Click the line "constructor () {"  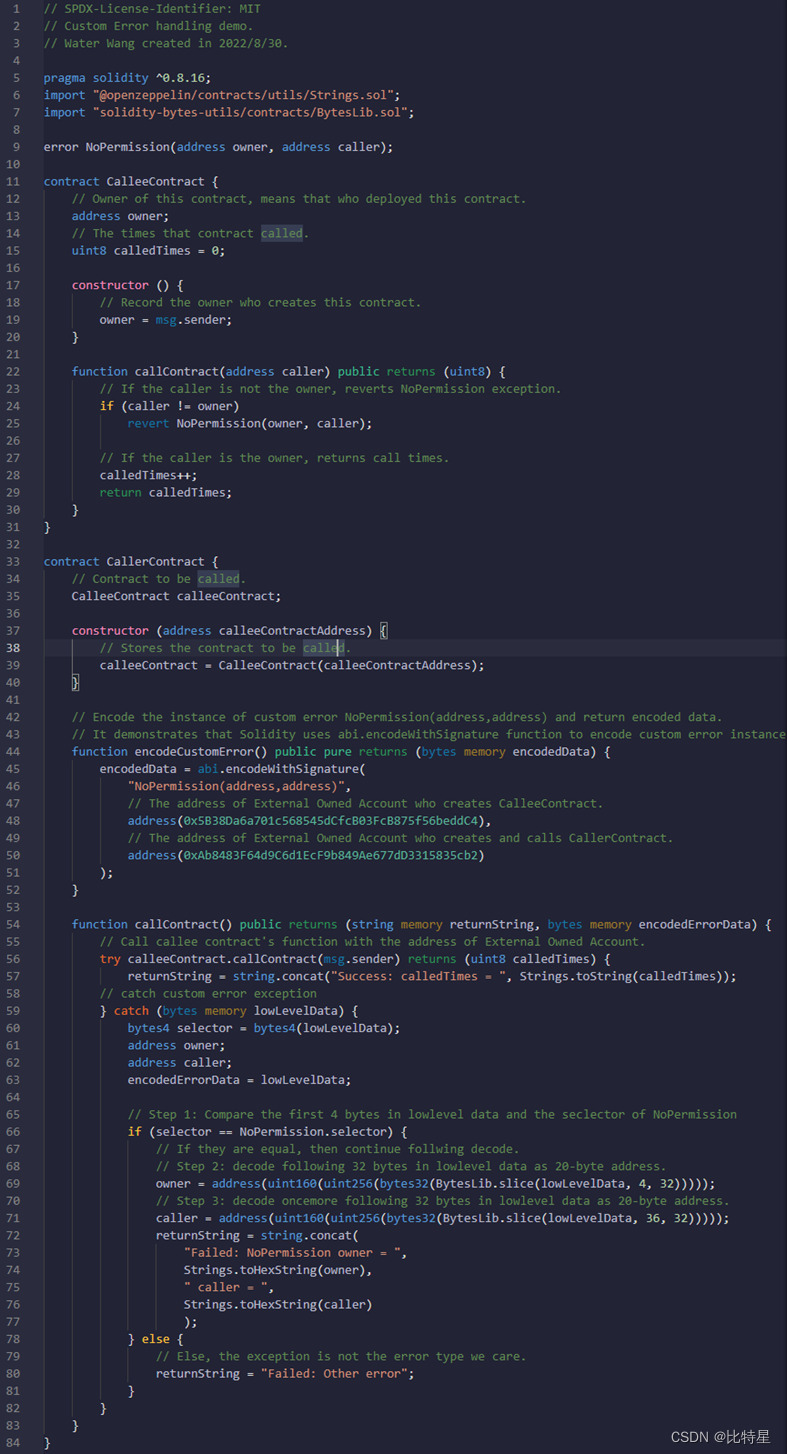click(127, 285)
